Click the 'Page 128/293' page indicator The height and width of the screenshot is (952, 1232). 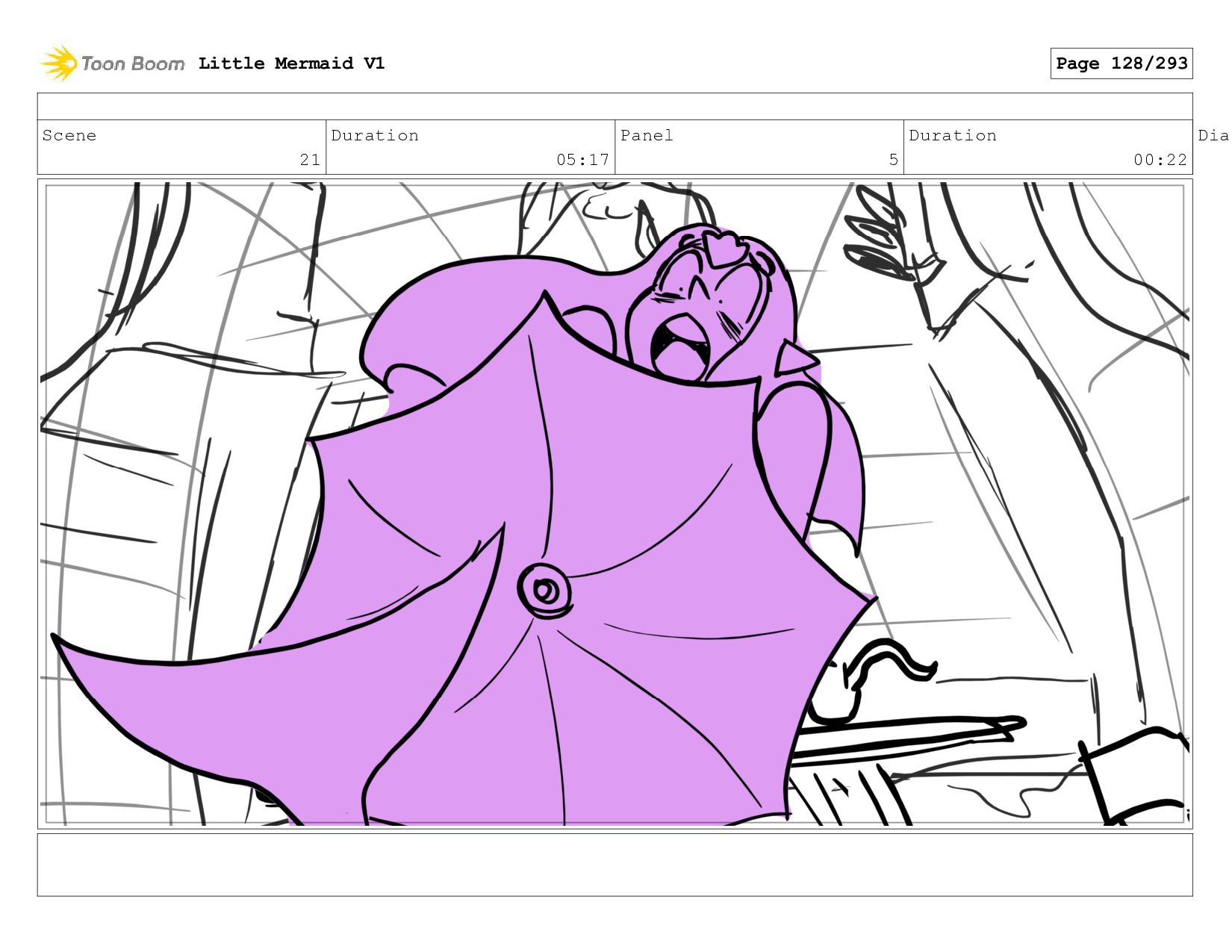click(x=1121, y=63)
